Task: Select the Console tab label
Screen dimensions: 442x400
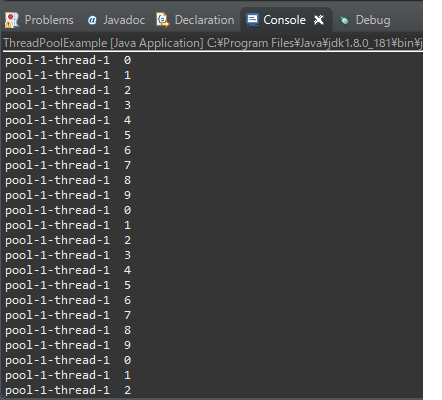Action: (x=284, y=20)
